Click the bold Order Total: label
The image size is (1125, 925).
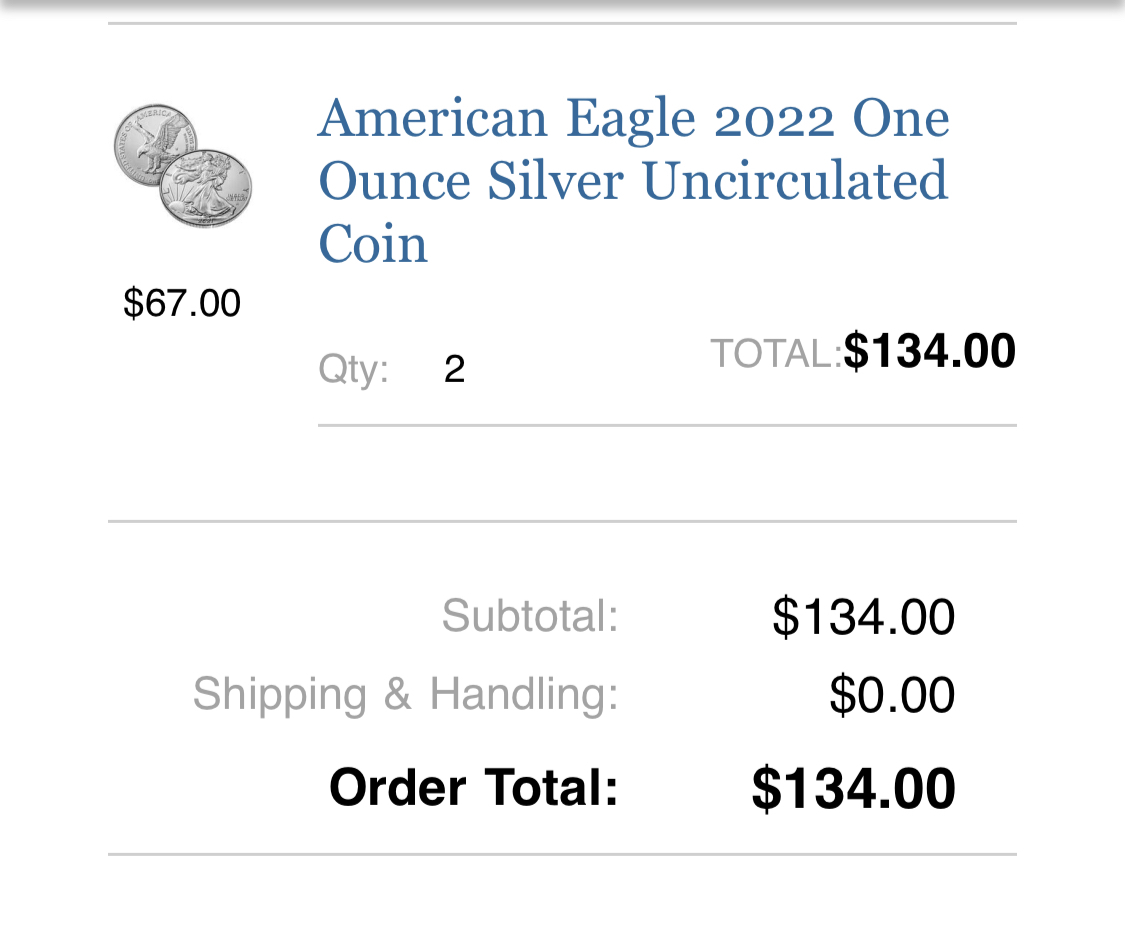click(474, 787)
